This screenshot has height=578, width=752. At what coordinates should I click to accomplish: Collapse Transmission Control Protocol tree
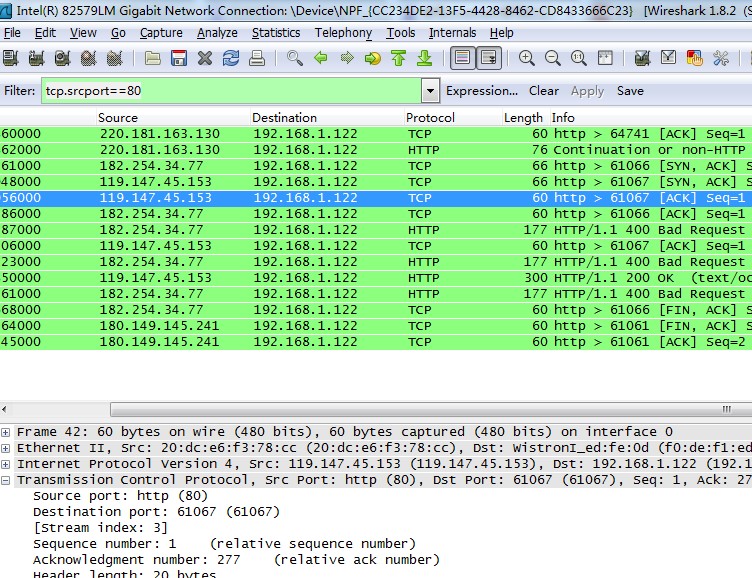(6, 480)
